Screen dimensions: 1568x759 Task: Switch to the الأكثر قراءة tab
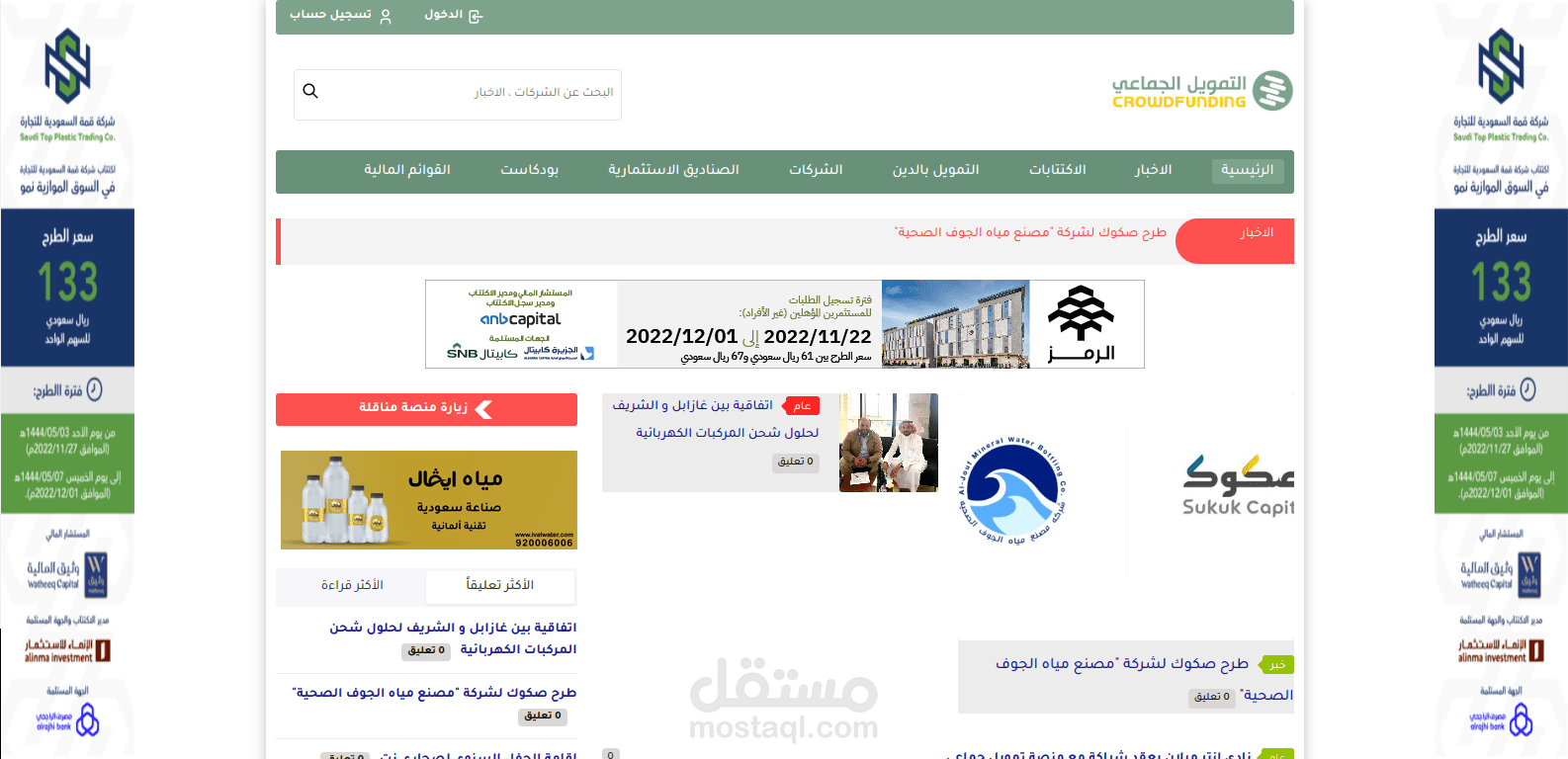[x=352, y=586]
